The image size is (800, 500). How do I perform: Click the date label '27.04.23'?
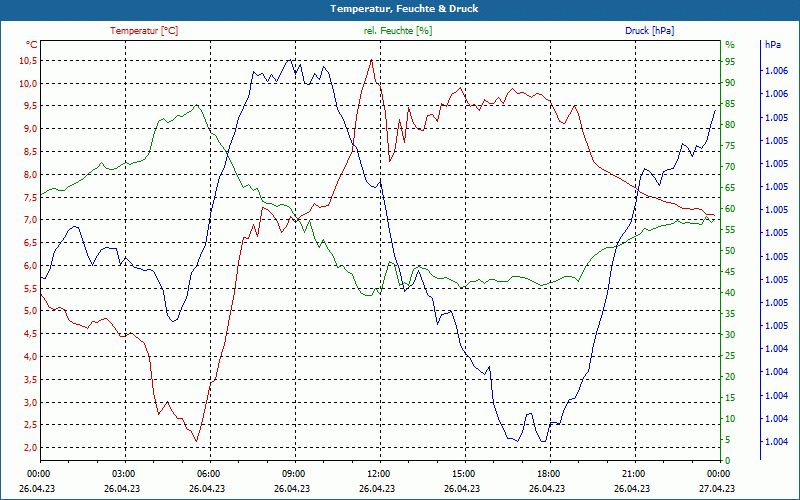pos(718,488)
